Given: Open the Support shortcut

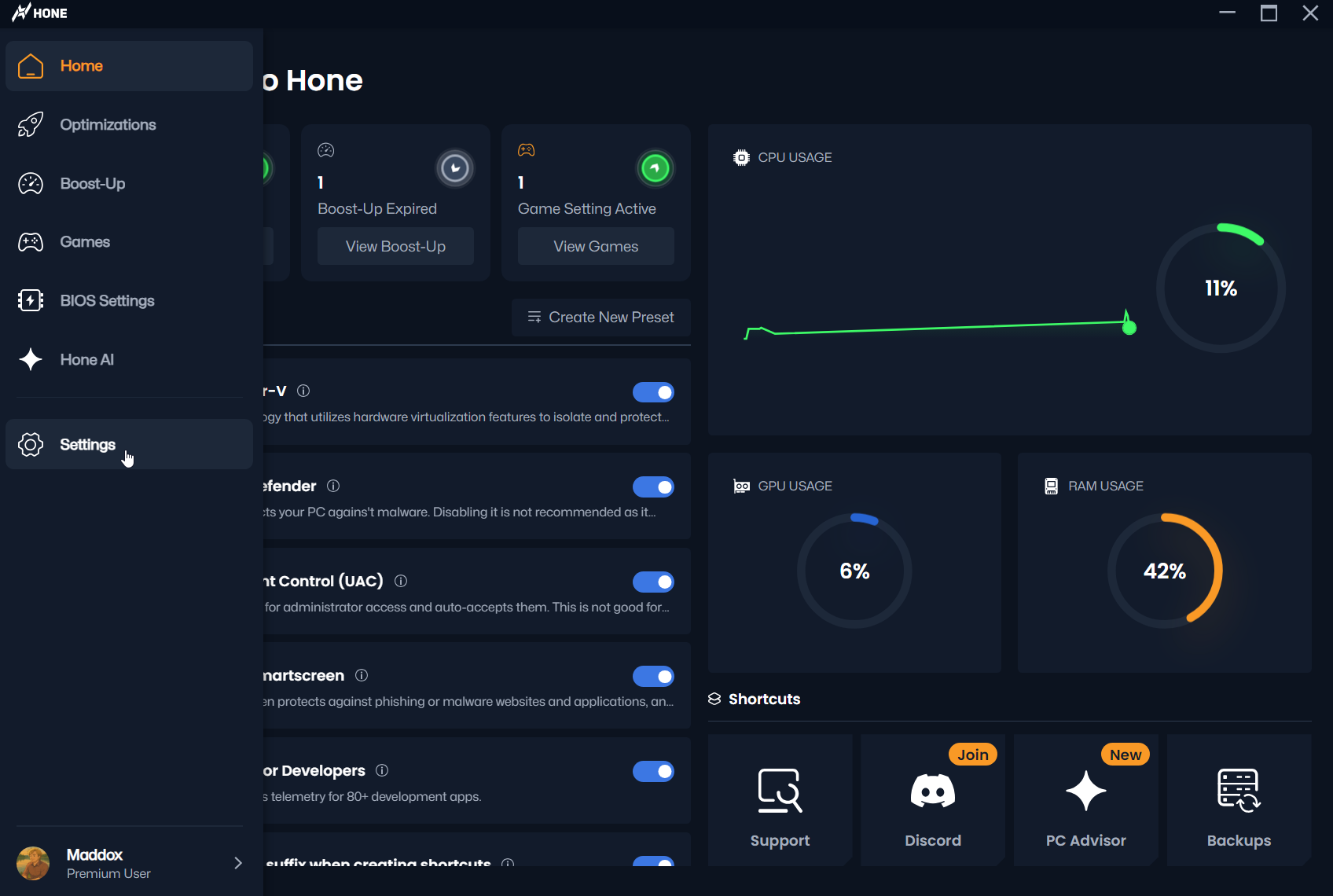Looking at the screenshot, I should tap(780, 800).
